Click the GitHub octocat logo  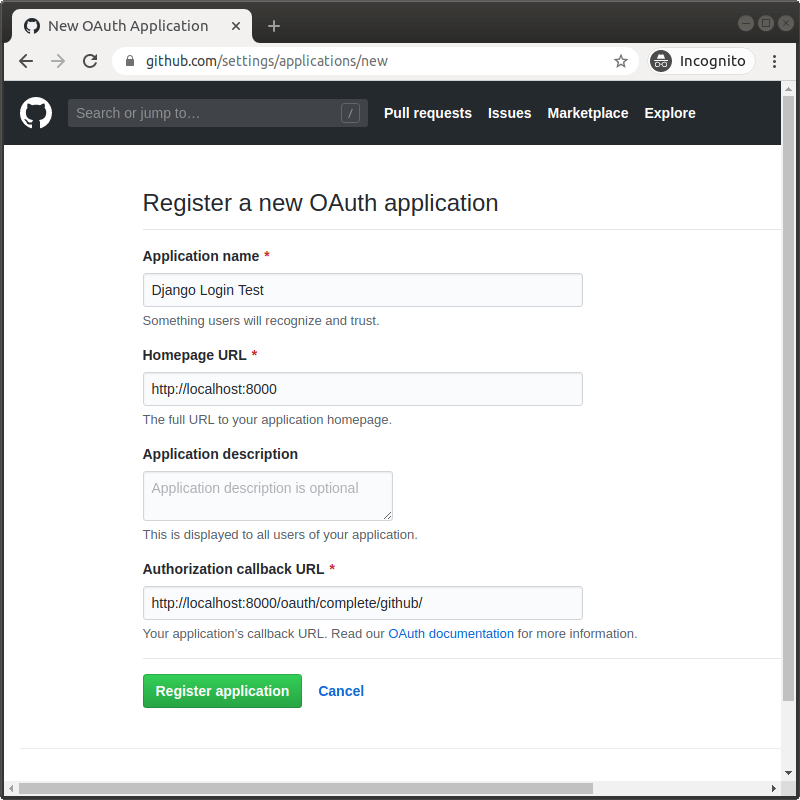(35, 112)
